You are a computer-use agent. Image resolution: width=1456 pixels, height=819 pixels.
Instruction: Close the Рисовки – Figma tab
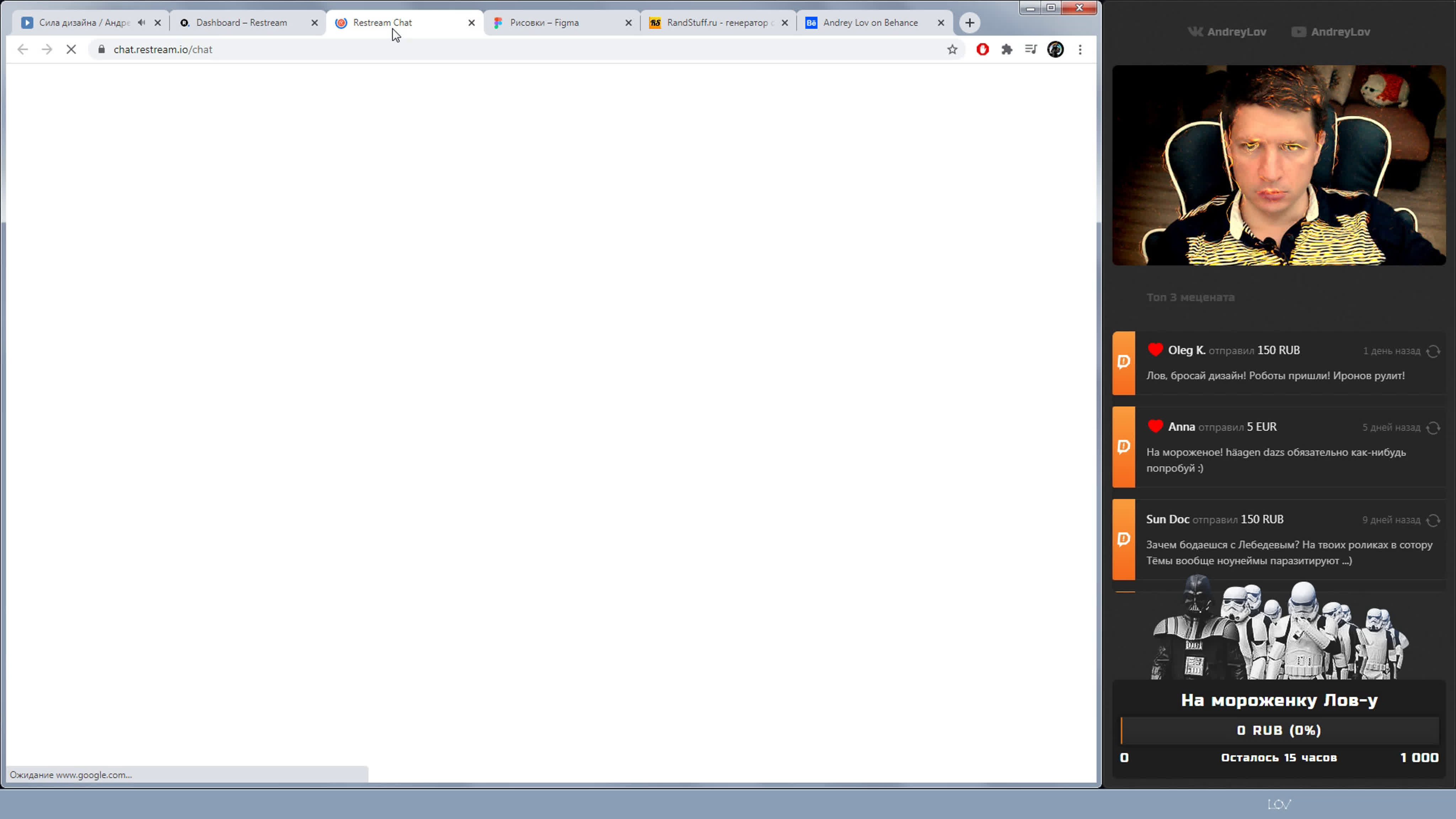(628, 23)
